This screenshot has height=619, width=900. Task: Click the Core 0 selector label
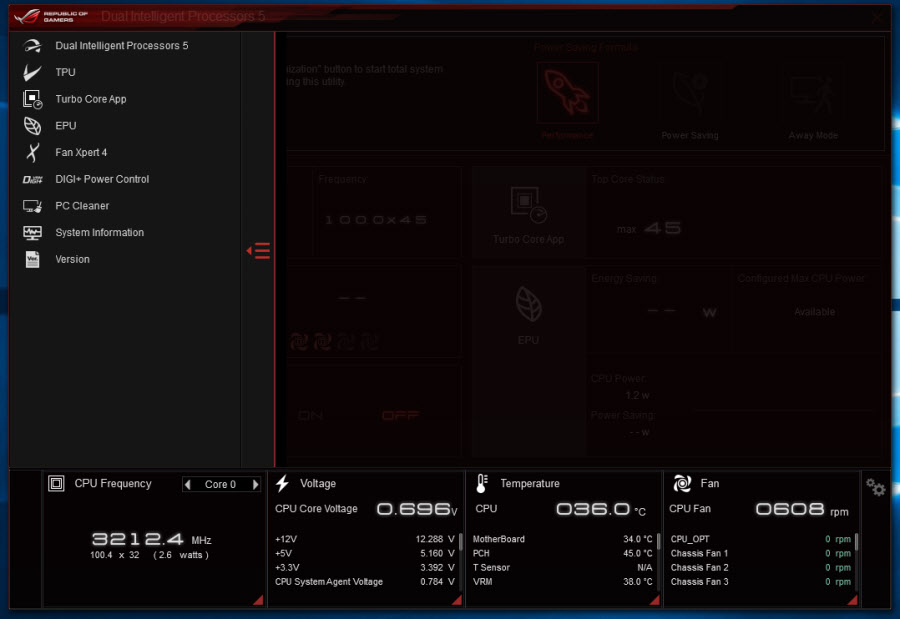[220, 485]
